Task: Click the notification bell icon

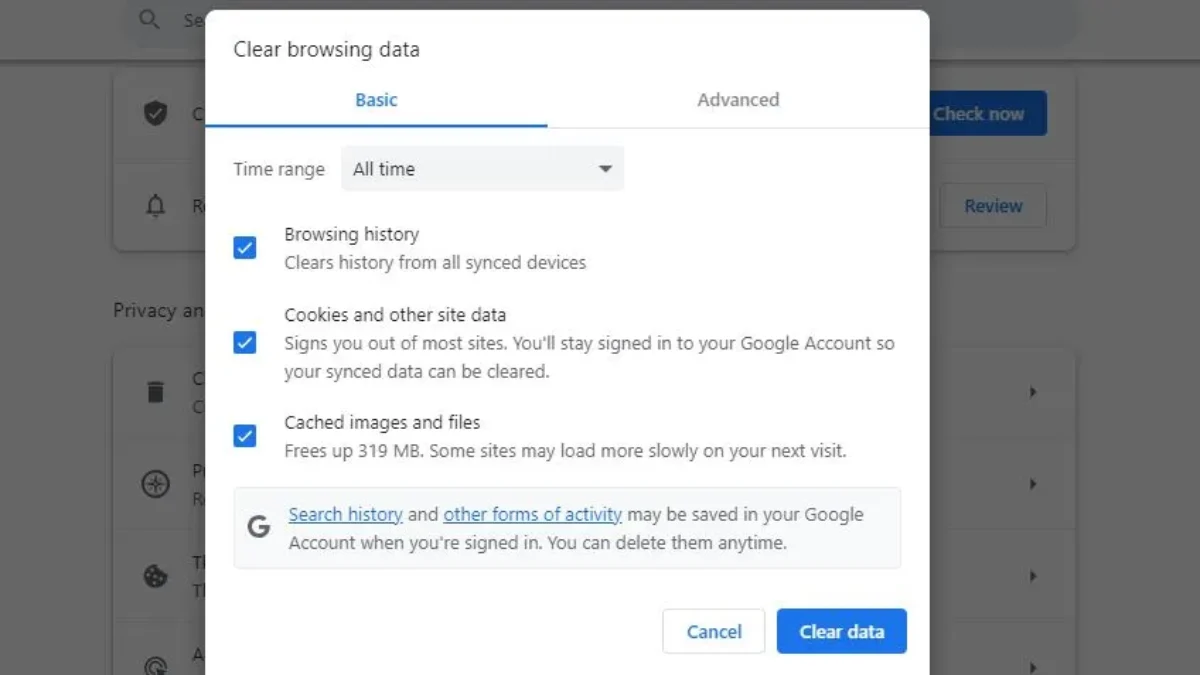Action: [155, 206]
